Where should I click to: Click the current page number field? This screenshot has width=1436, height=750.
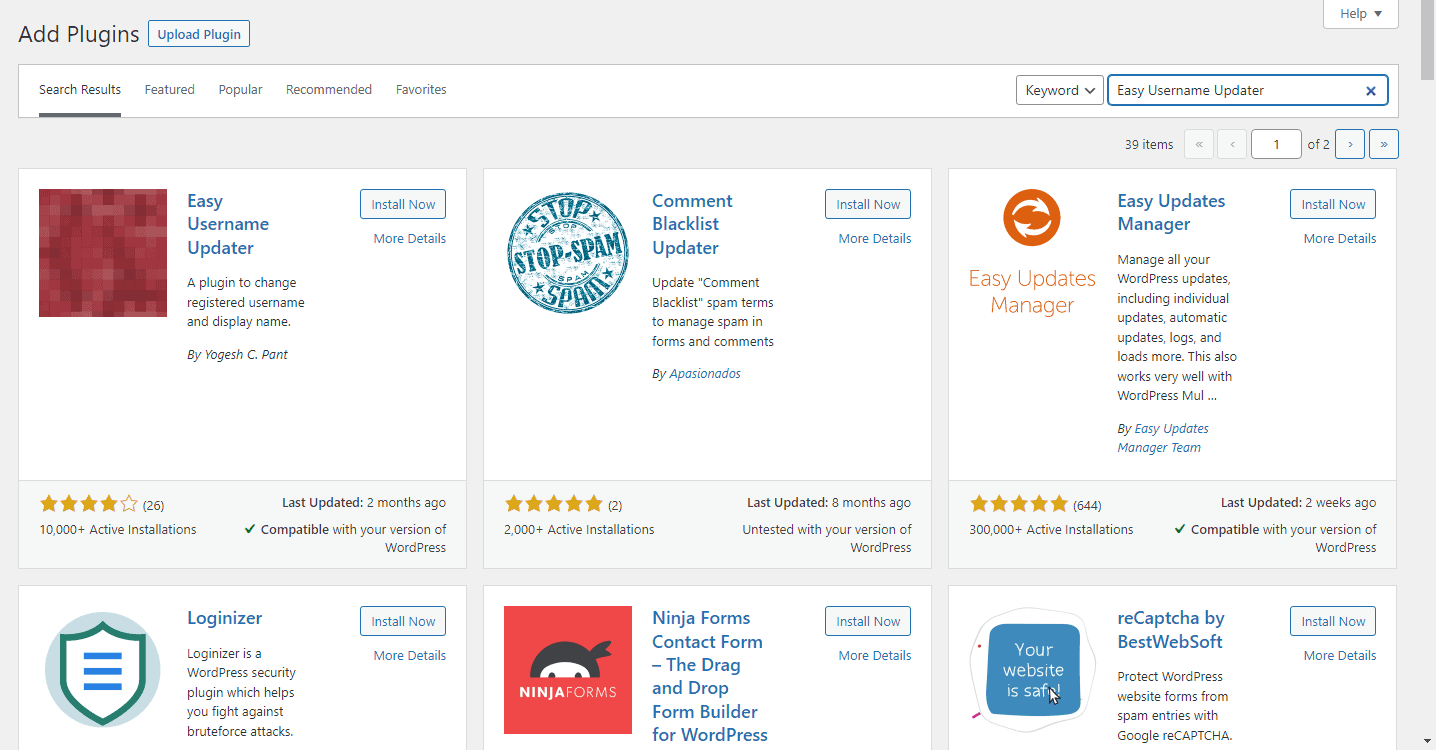(1276, 144)
